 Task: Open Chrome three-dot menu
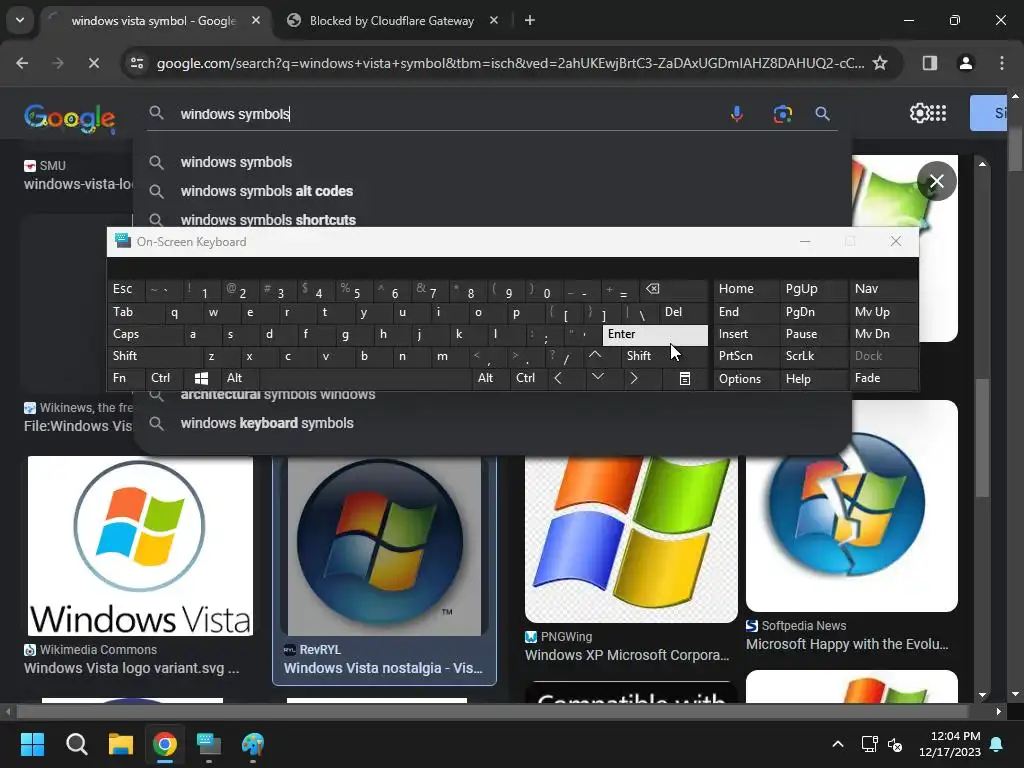coord(1002,63)
